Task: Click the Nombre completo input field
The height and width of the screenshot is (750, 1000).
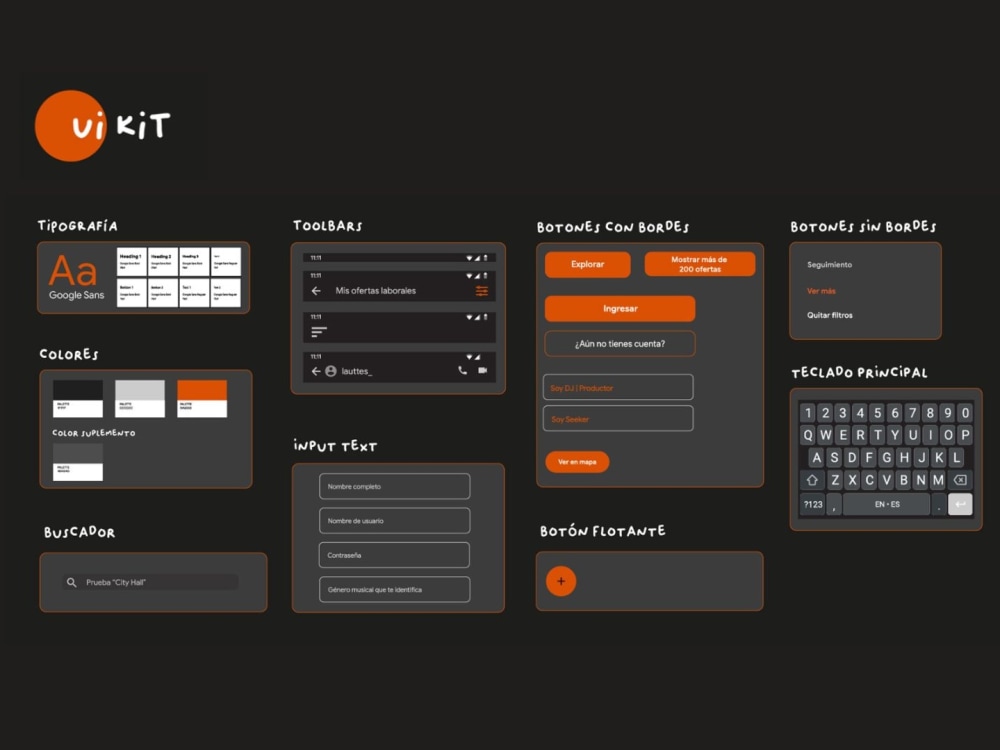Action: point(394,487)
